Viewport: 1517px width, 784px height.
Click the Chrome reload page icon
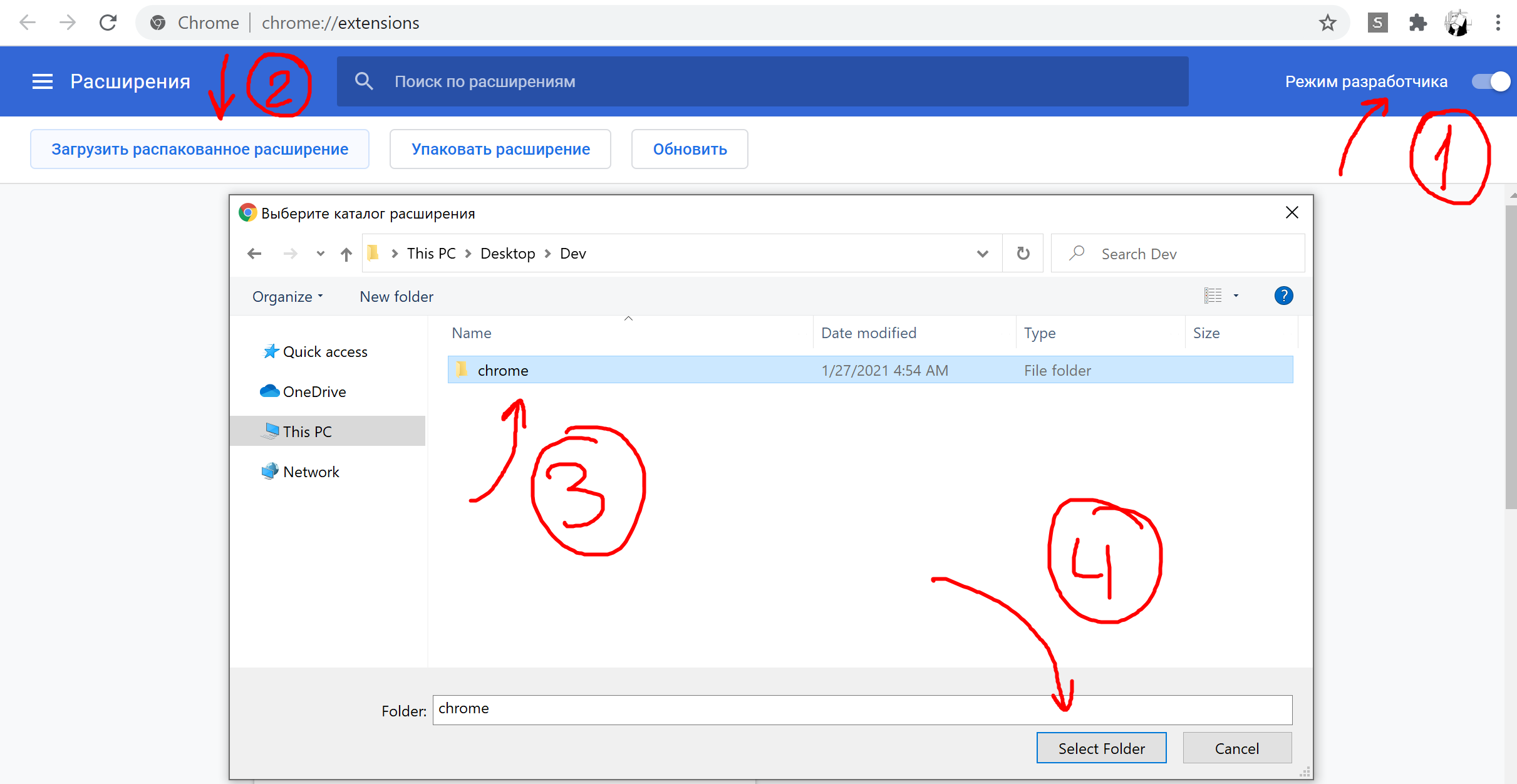108,23
